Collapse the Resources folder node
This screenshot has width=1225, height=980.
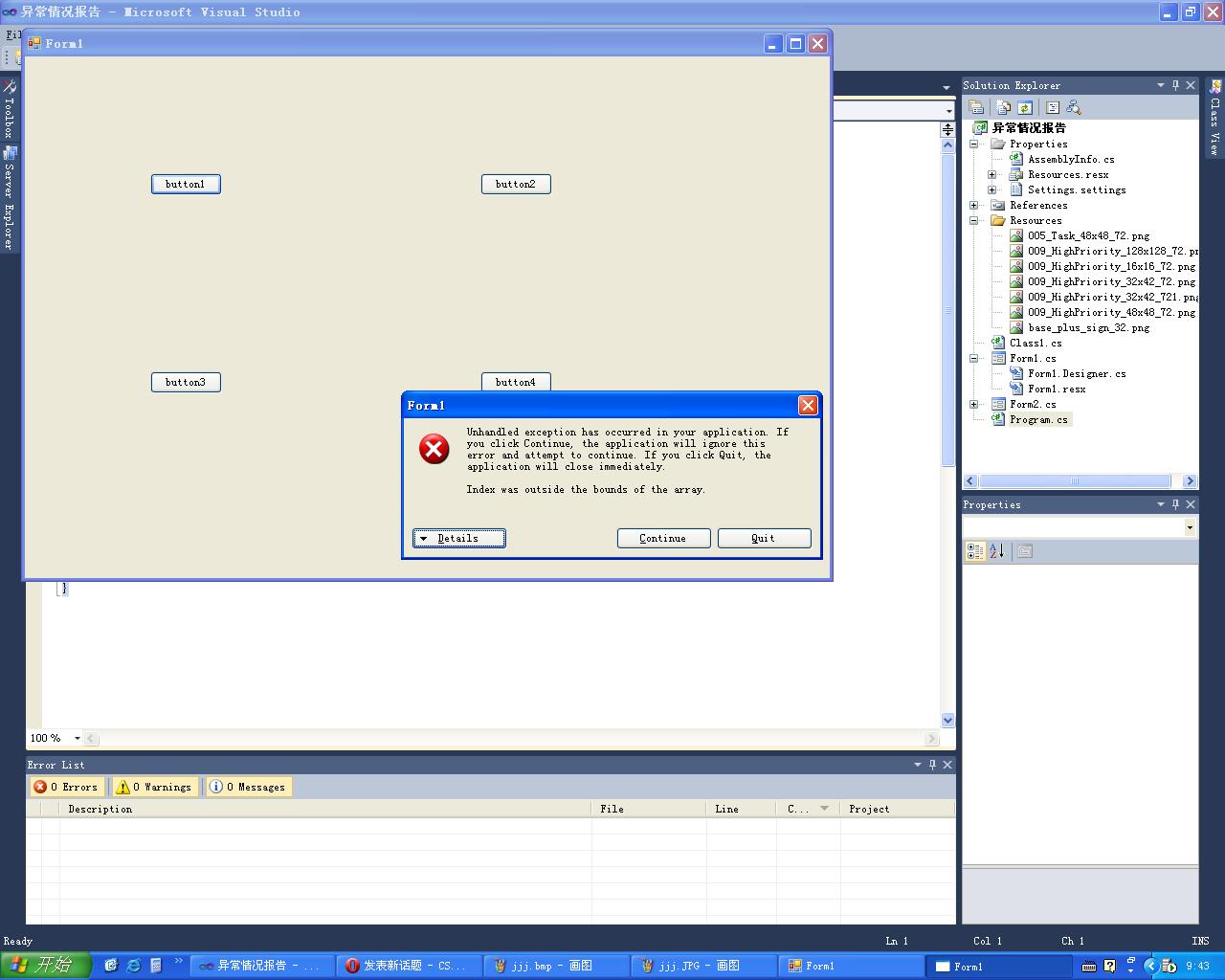974,220
